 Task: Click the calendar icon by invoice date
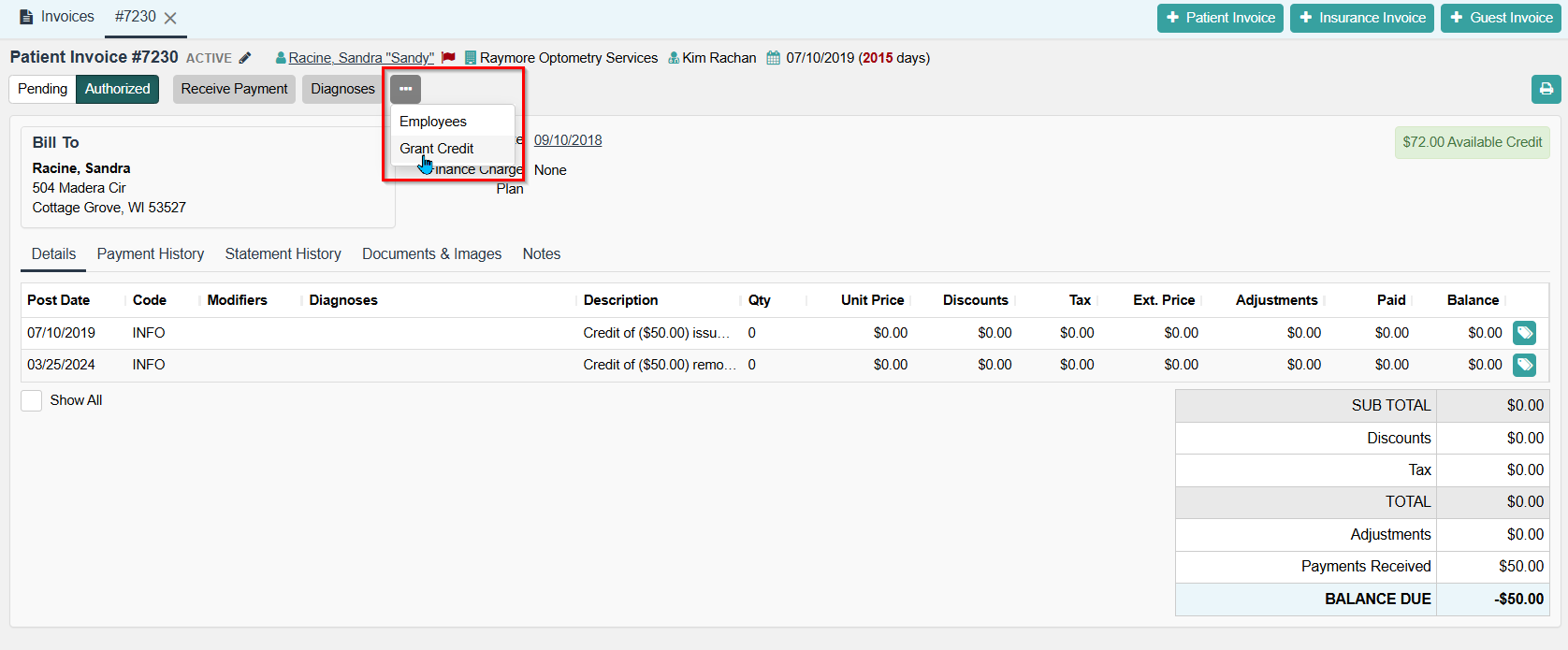(x=773, y=58)
